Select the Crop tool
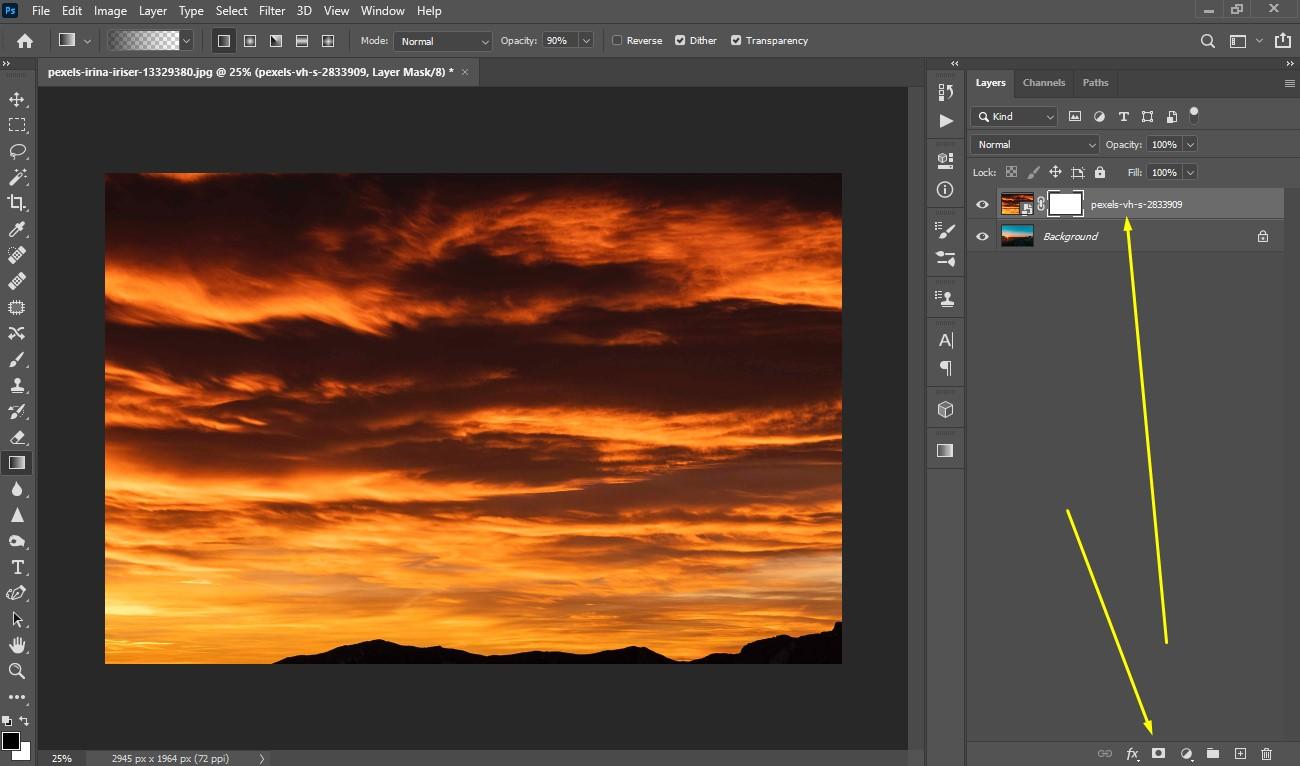This screenshot has height=766, width=1300. point(17,203)
